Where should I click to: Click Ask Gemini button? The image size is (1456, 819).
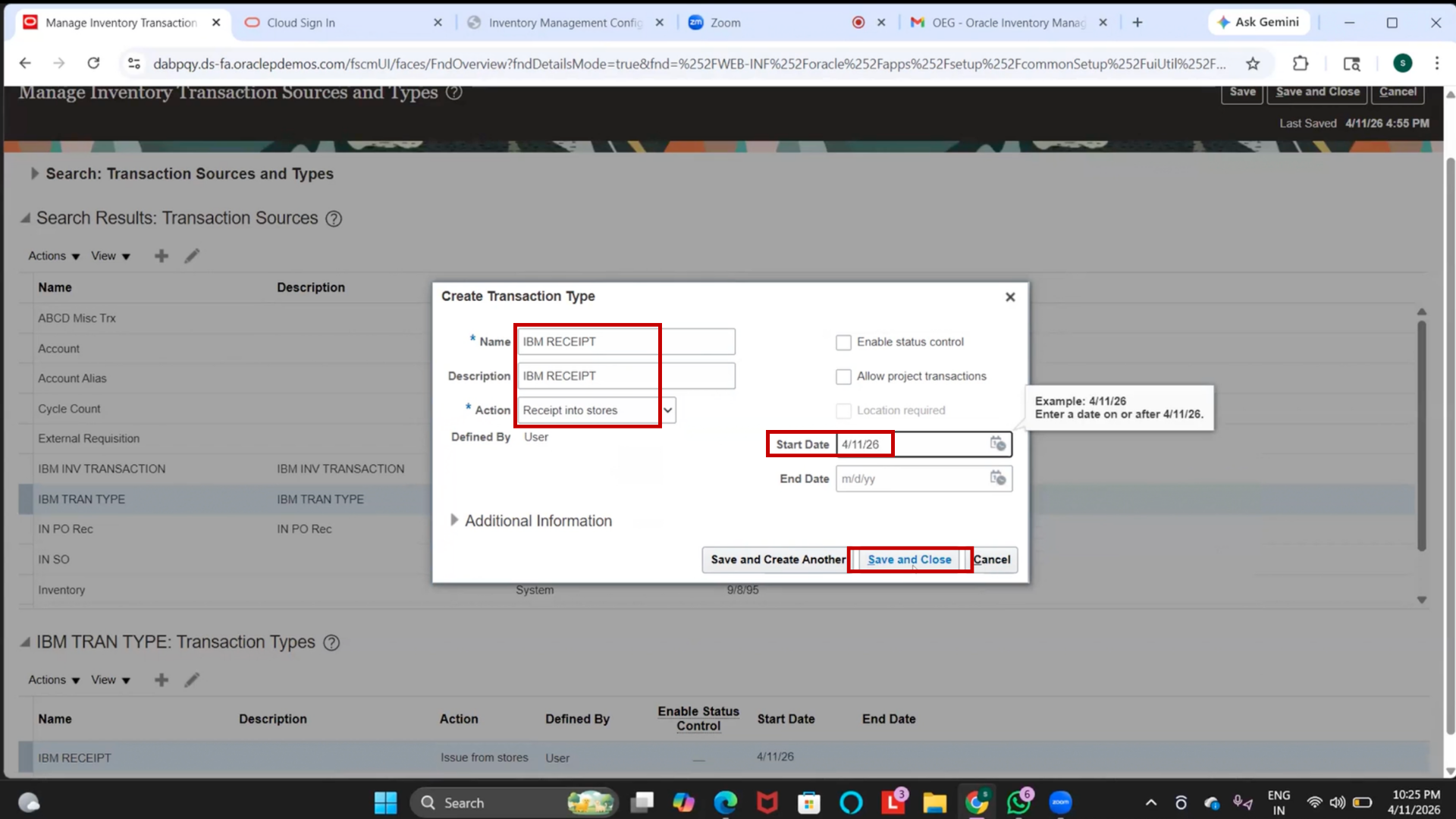[1259, 23]
